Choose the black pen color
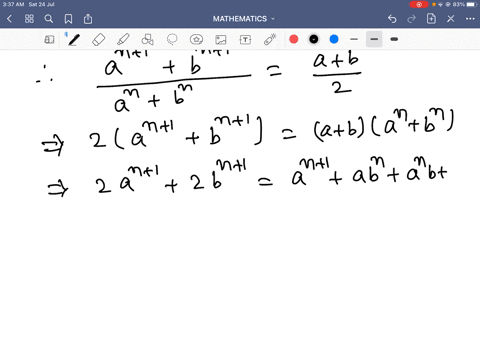This screenshot has height=360, width=480. click(x=314, y=39)
